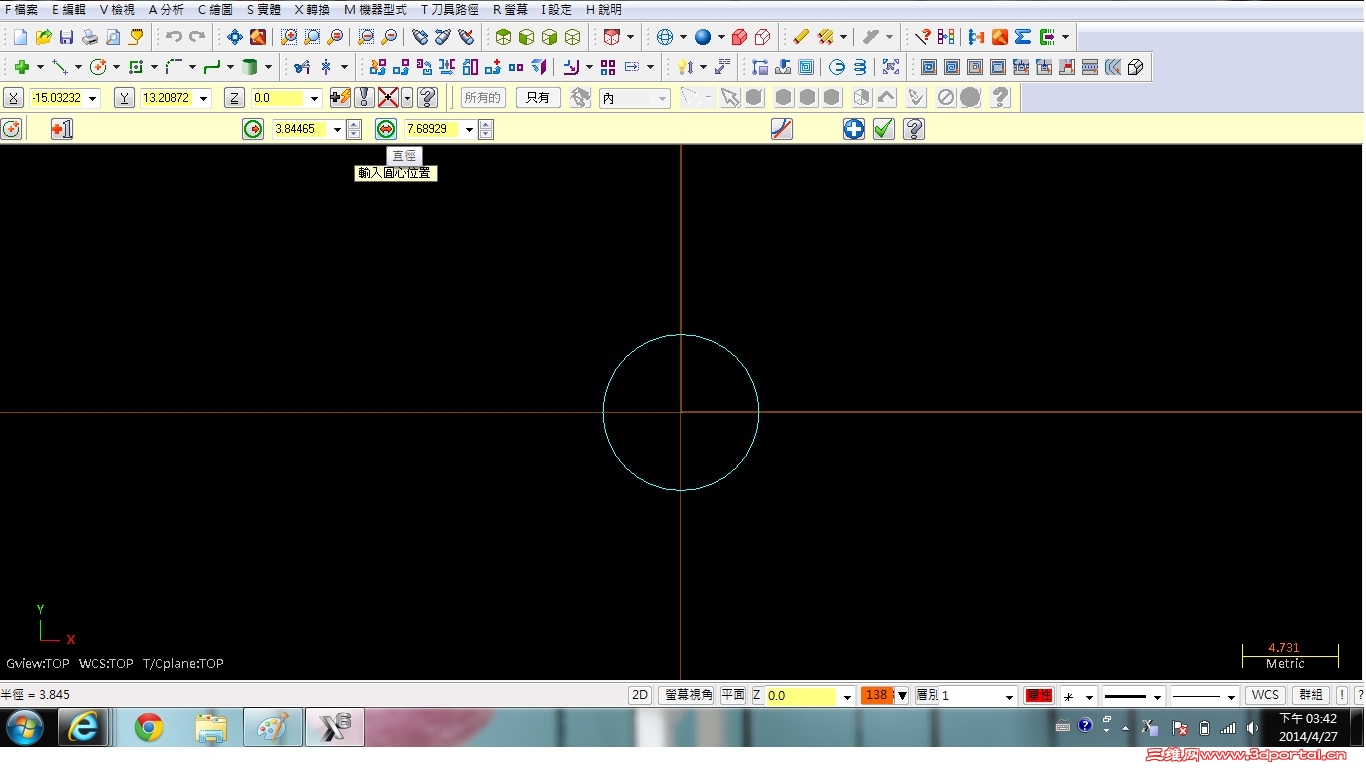Viewport: 1366px width, 768px height.
Task: Open the V 檢視 menu
Action: [117, 9]
